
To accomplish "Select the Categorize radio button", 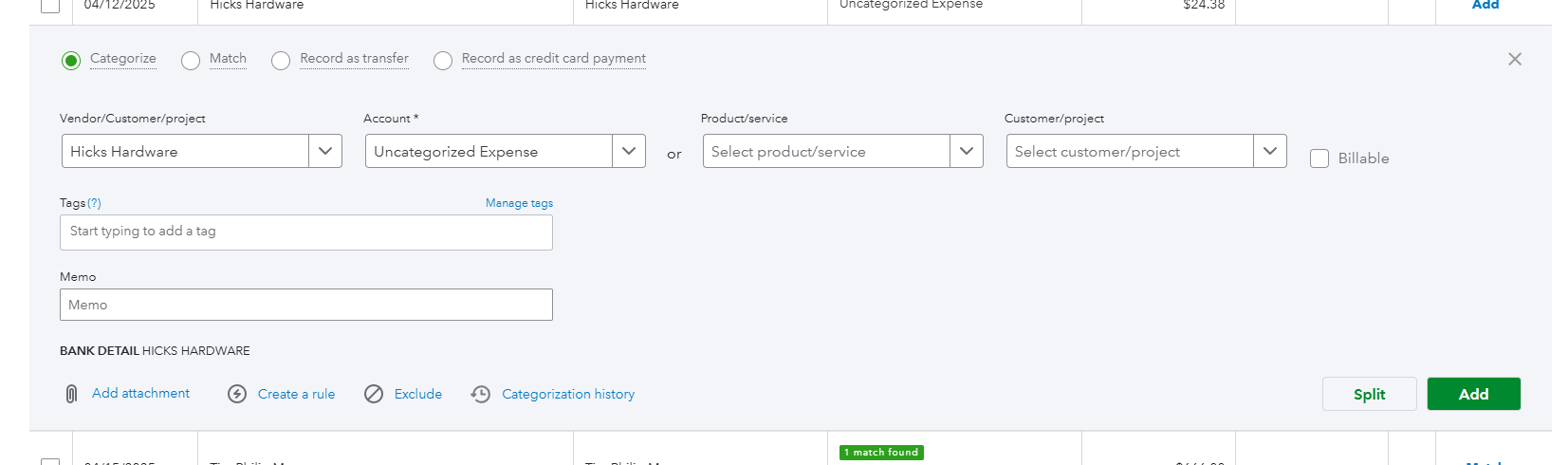I will [71, 61].
